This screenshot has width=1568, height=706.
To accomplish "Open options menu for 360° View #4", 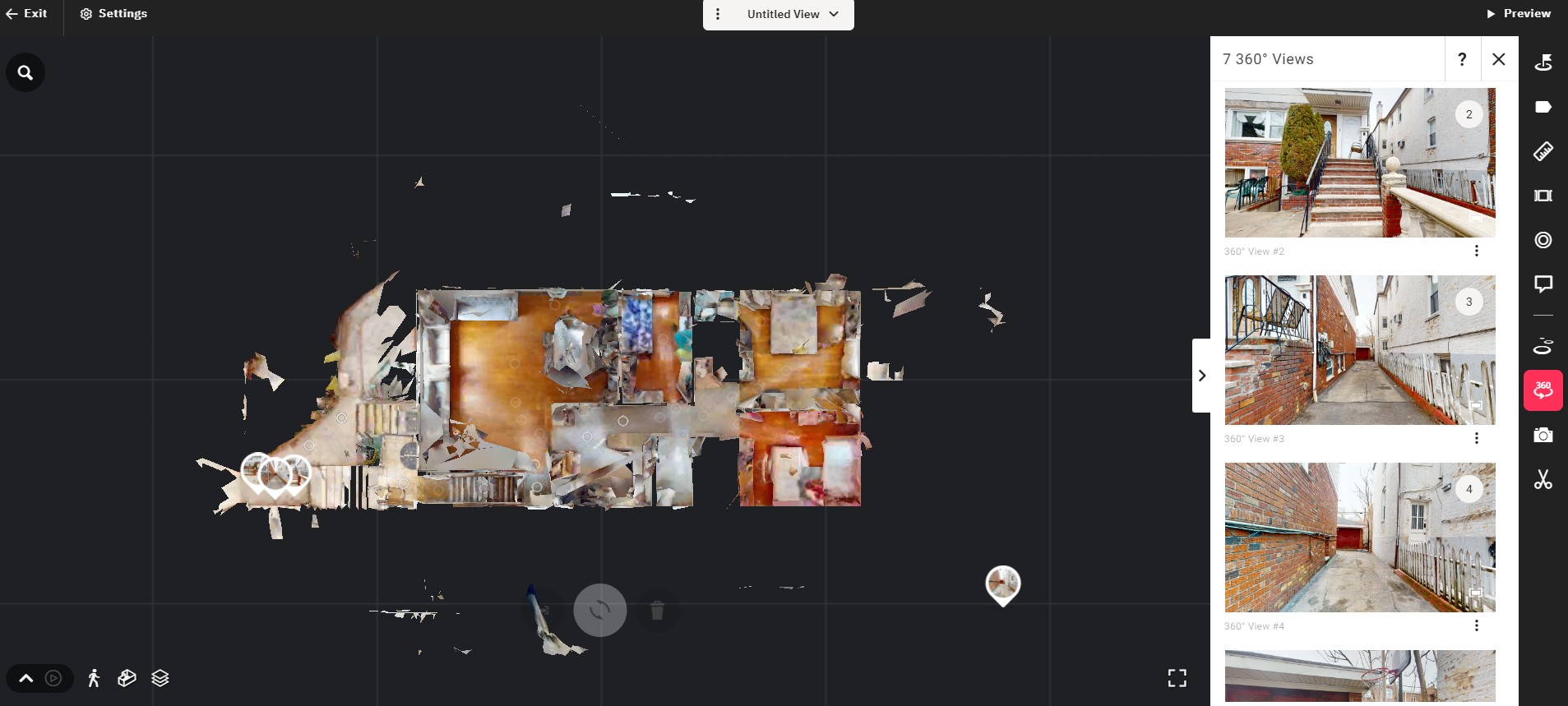I will tap(1477, 625).
